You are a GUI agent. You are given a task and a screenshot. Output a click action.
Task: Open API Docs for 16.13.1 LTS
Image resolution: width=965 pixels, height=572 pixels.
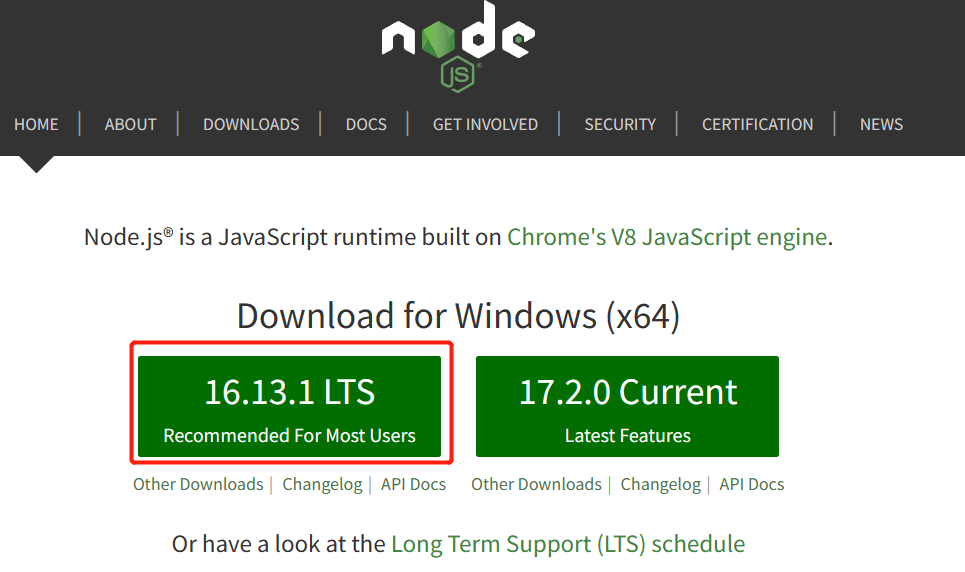[x=413, y=485]
